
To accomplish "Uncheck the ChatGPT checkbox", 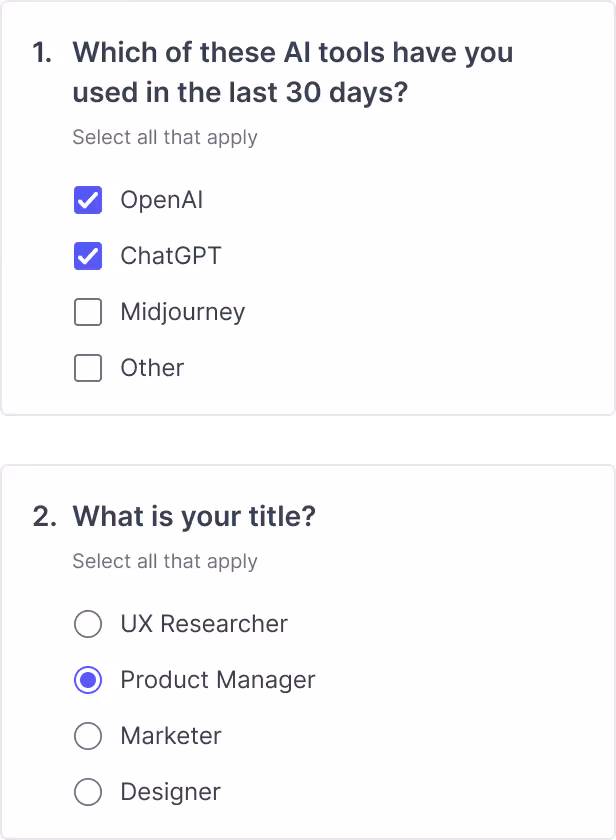I will (x=88, y=256).
